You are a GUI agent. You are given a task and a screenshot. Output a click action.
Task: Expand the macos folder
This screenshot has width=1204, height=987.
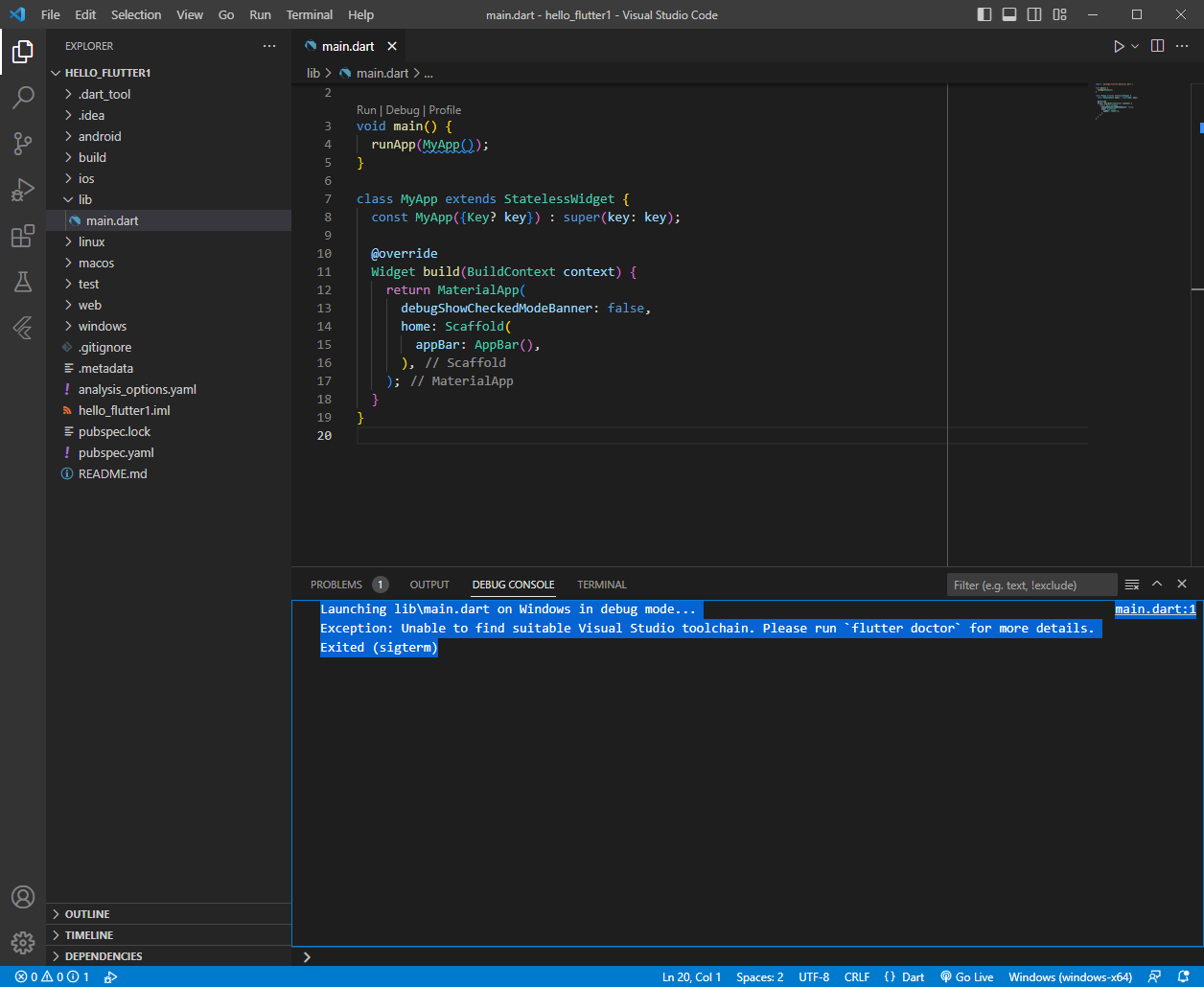click(169, 263)
